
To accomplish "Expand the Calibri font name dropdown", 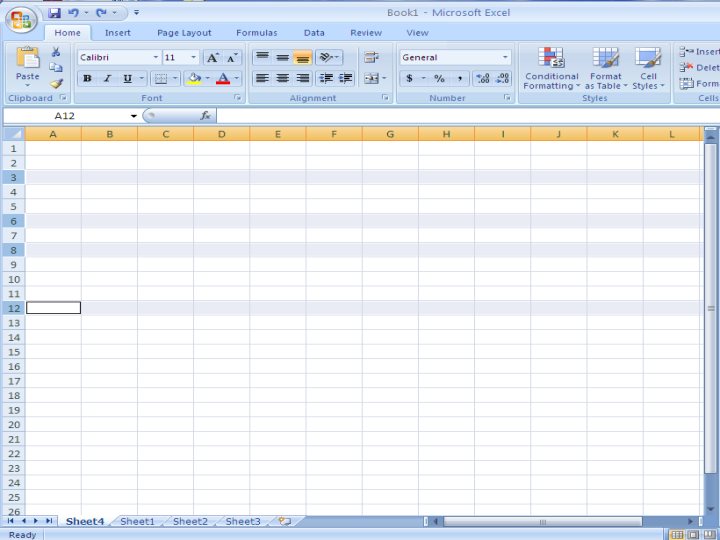I will [x=156, y=57].
